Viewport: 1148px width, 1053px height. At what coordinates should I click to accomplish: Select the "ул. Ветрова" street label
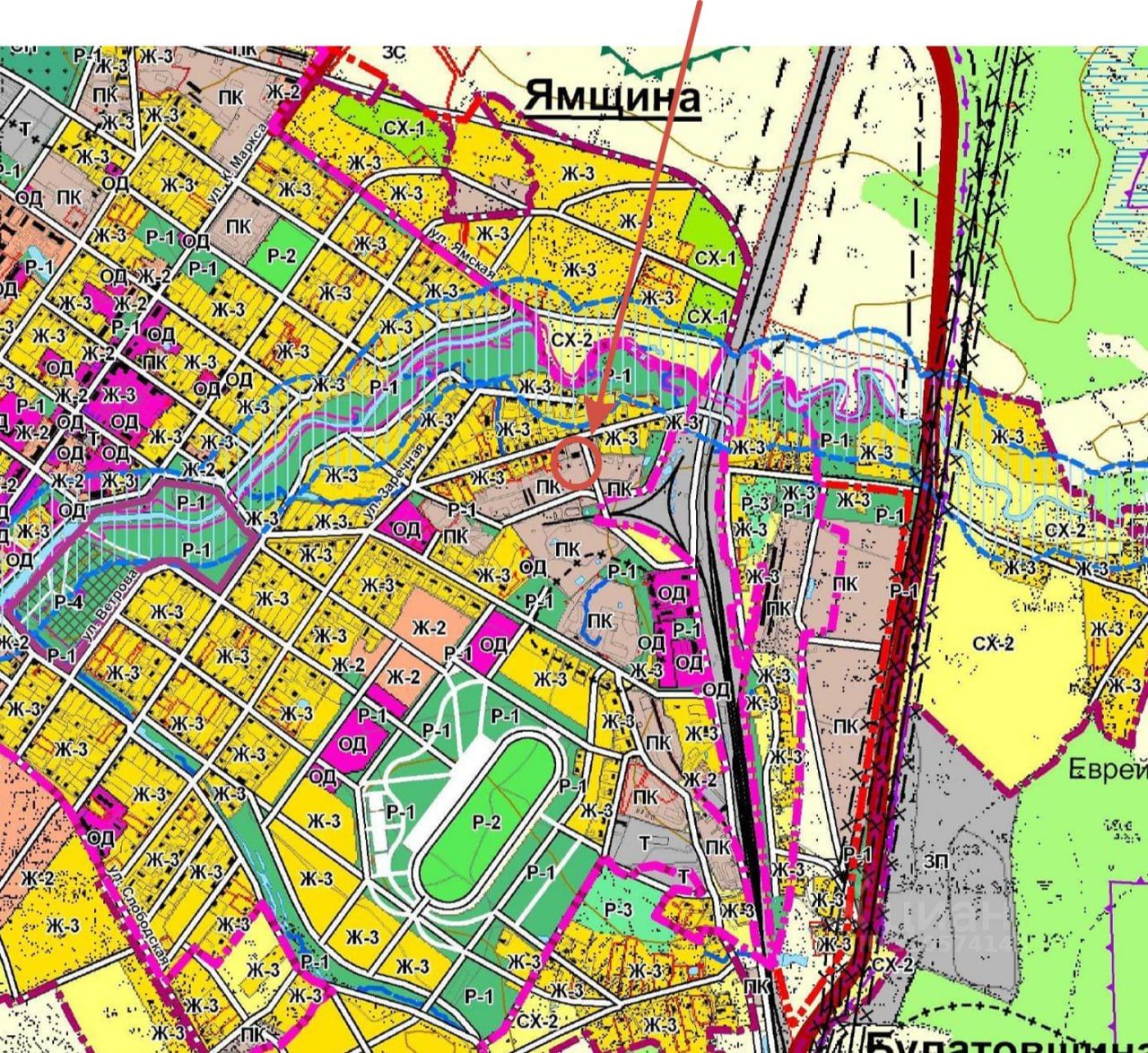(109, 604)
